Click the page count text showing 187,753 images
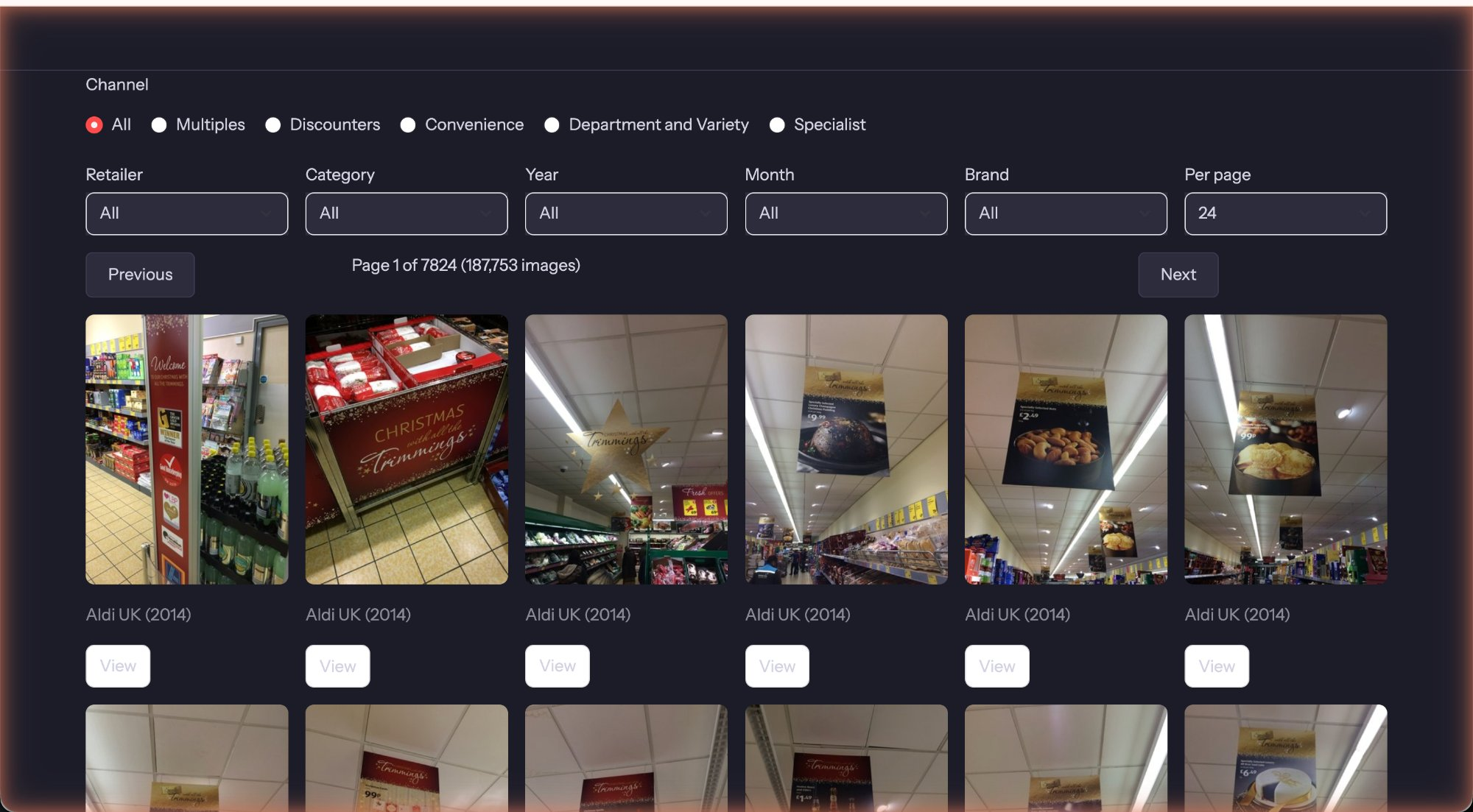The image size is (1473, 812). (x=465, y=264)
